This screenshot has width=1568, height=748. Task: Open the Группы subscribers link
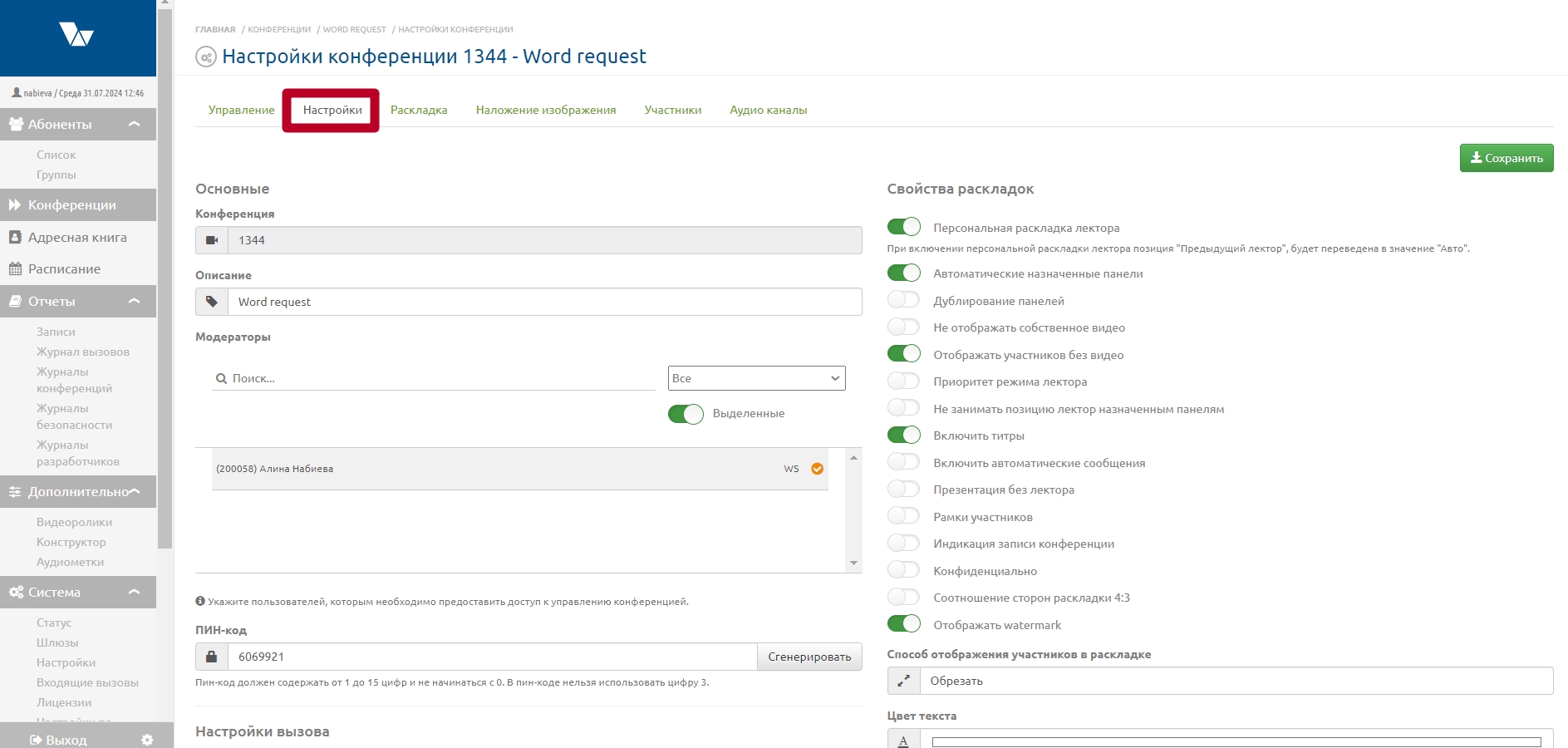click(56, 175)
